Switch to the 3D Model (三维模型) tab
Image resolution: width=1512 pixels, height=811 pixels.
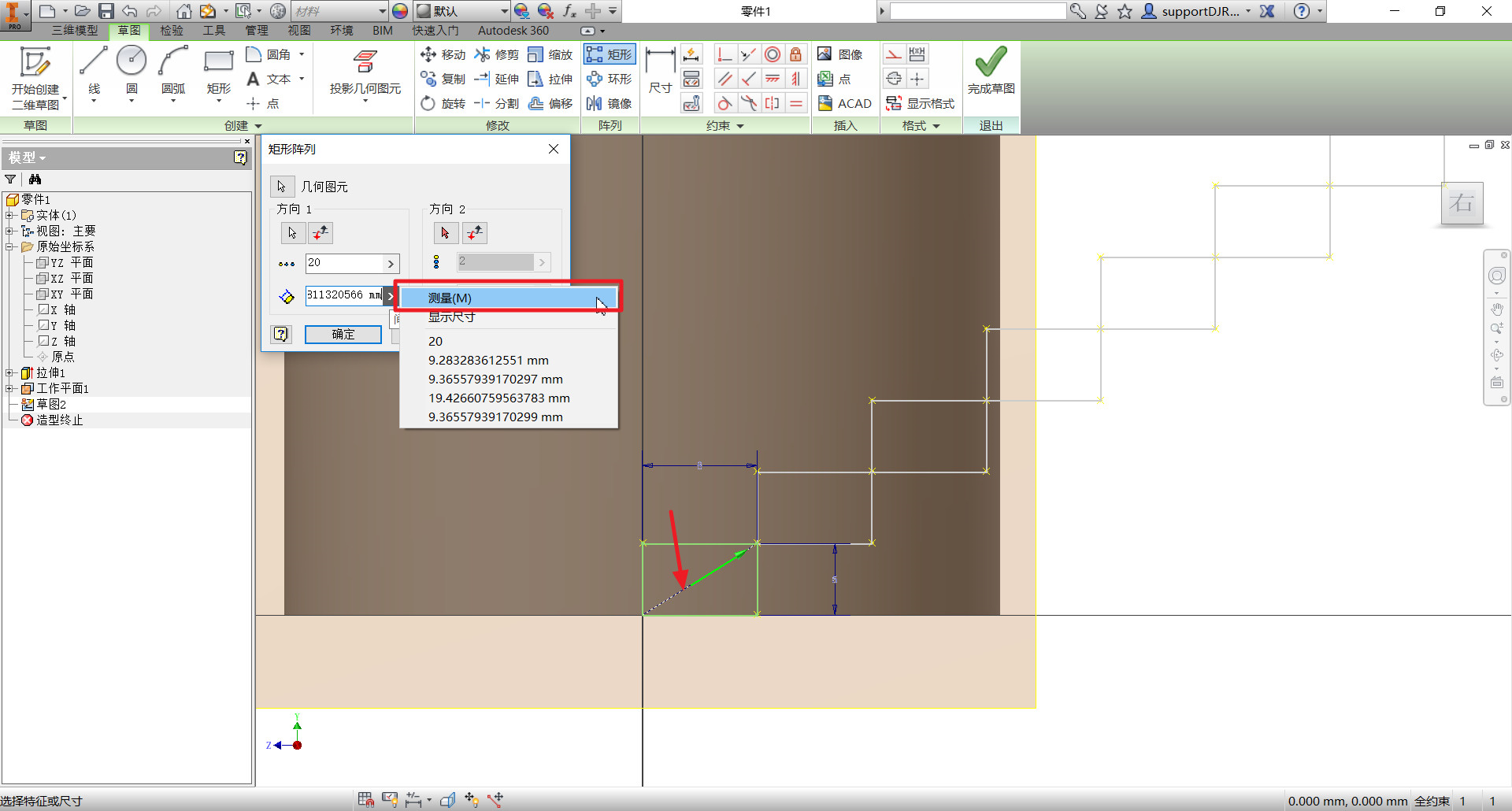pyautogui.click(x=75, y=31)
